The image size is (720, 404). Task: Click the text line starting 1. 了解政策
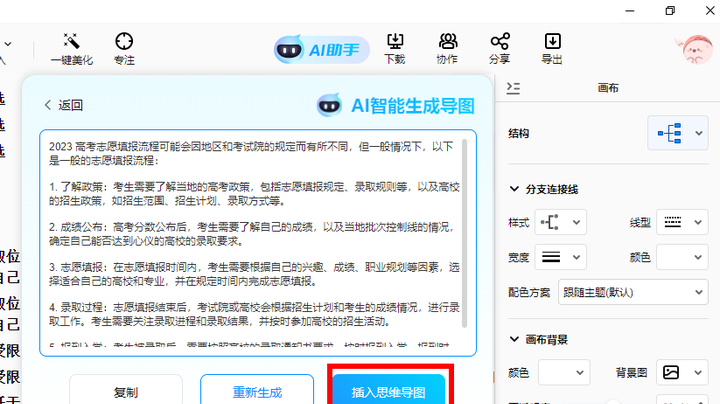tap(254, 187)
